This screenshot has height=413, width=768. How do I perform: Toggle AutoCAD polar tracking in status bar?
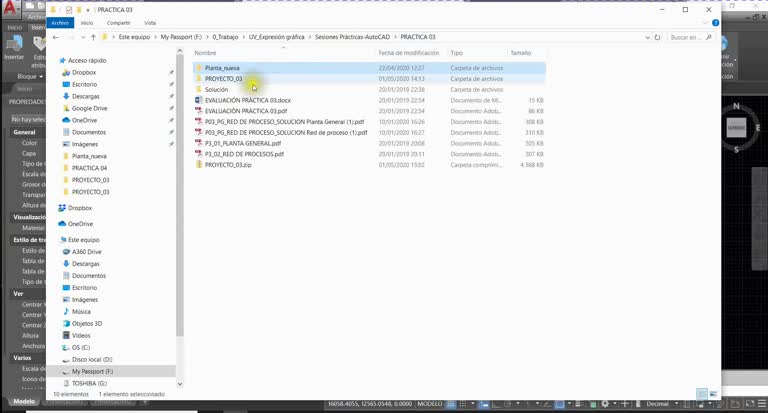[508, 404]
